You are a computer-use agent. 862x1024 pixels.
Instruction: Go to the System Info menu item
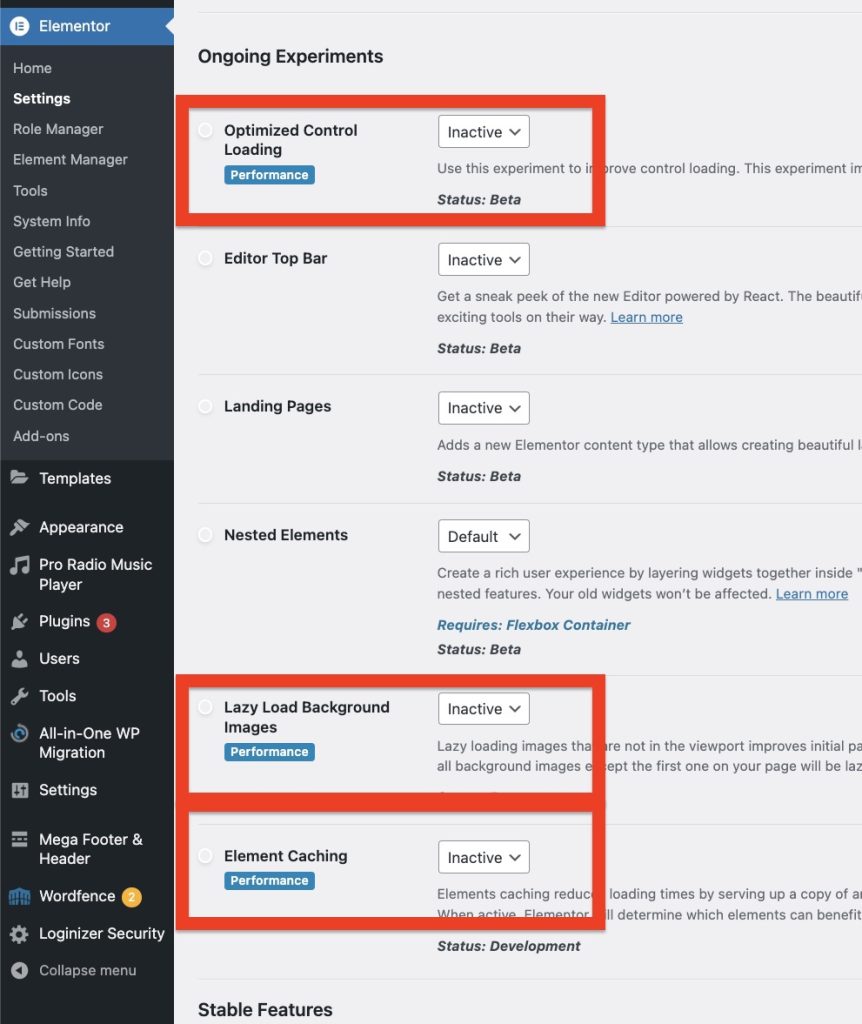pos(51,221)
